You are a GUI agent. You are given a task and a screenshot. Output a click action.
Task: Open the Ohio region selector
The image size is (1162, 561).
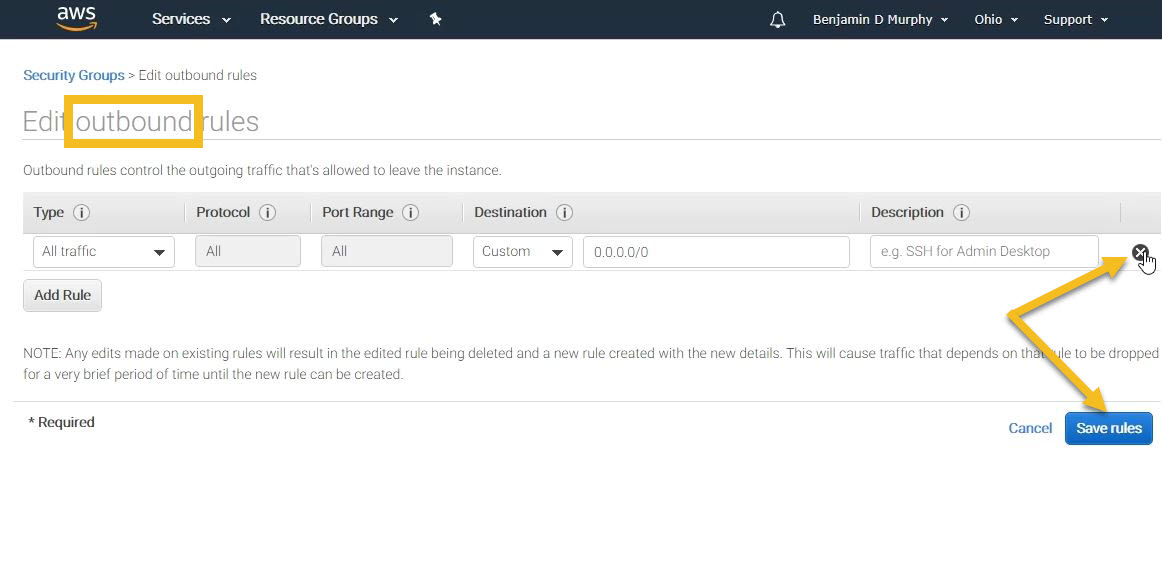click(x=996, y=20)
